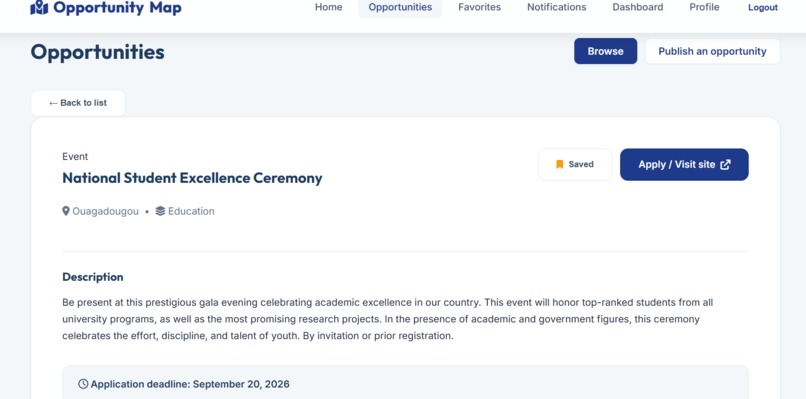
Task: Toggle the Saved bookmark button
Action: (x=575, y=165)
